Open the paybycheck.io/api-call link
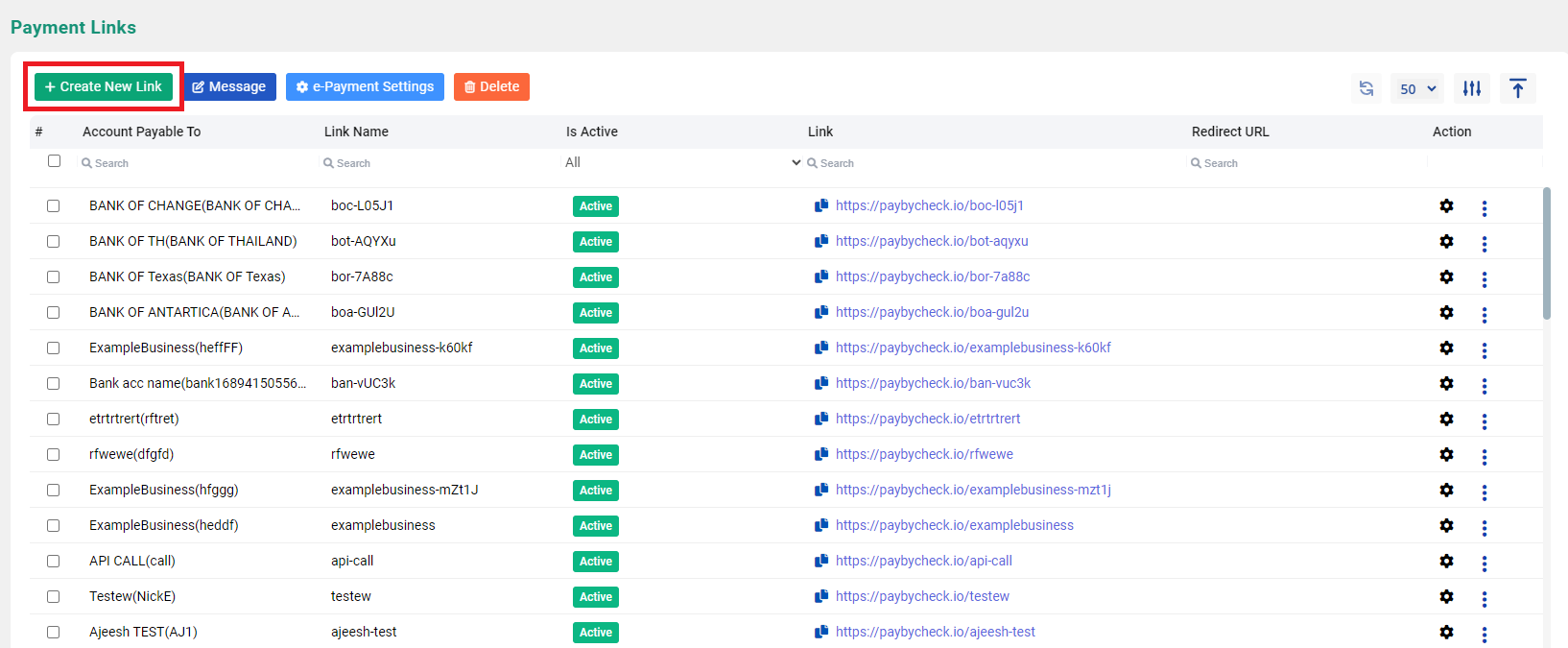1568x648 pixels. 924,561
